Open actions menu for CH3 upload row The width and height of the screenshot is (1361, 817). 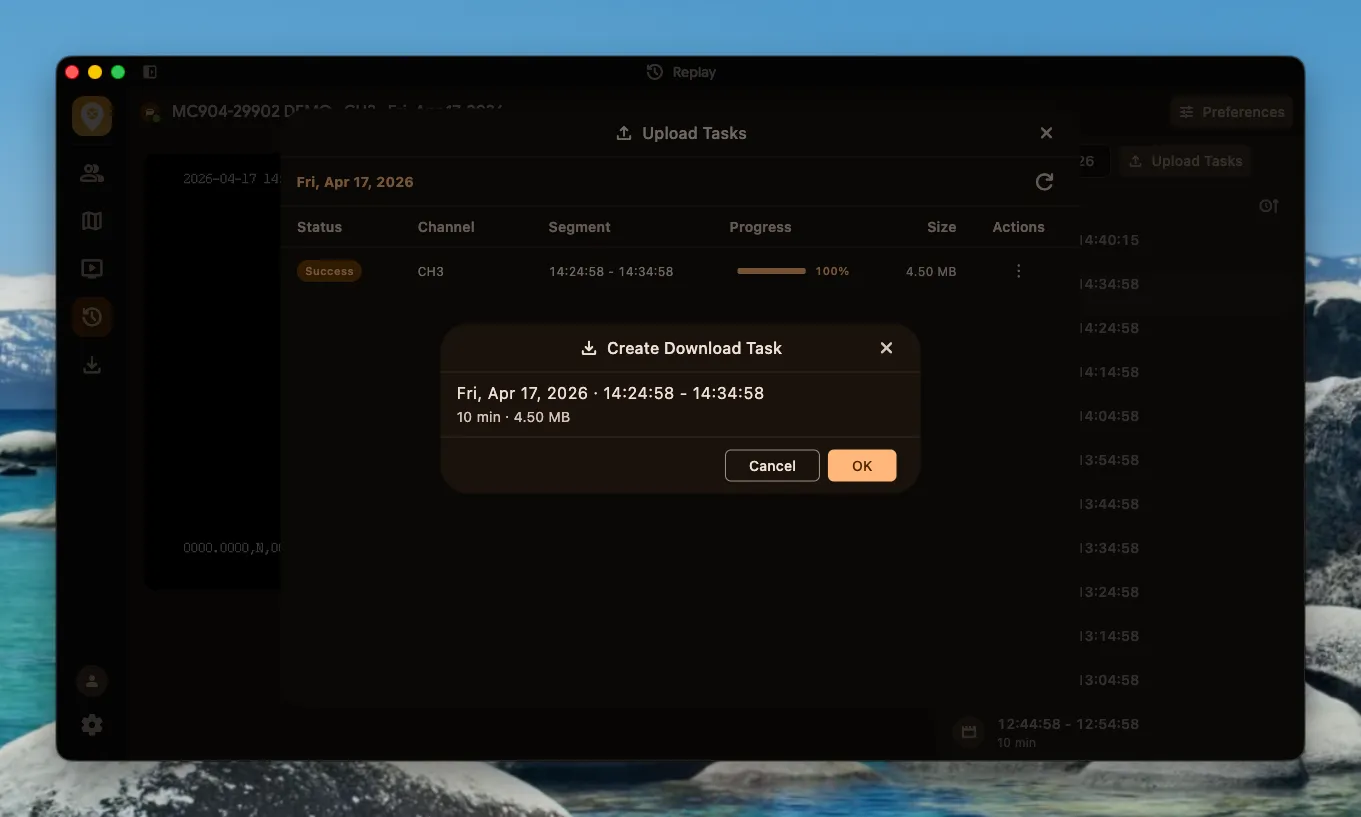[x=1018, y=271]
